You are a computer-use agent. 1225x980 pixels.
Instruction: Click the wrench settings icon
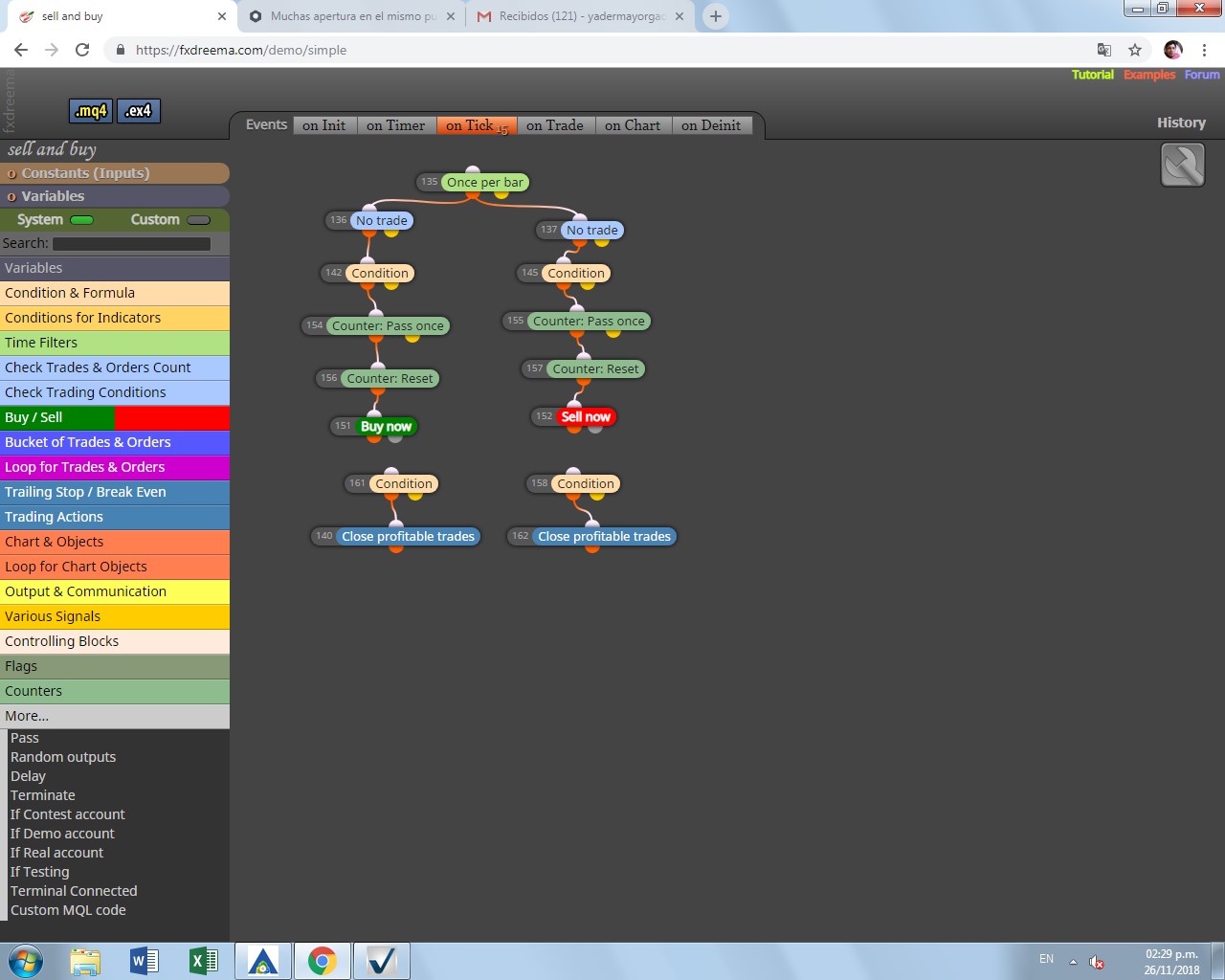1182,165
